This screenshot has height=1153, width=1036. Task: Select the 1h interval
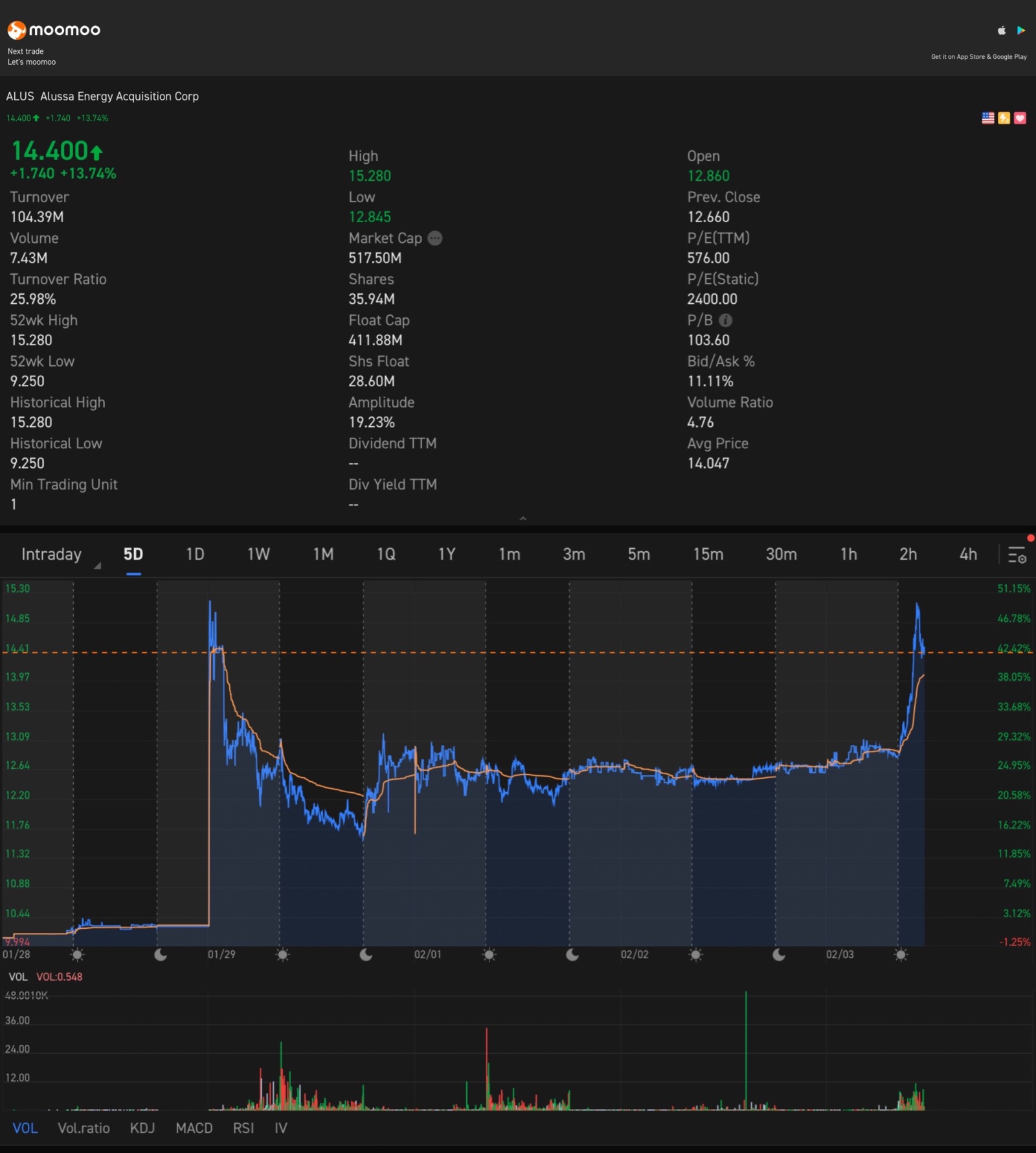coord(848,554)
